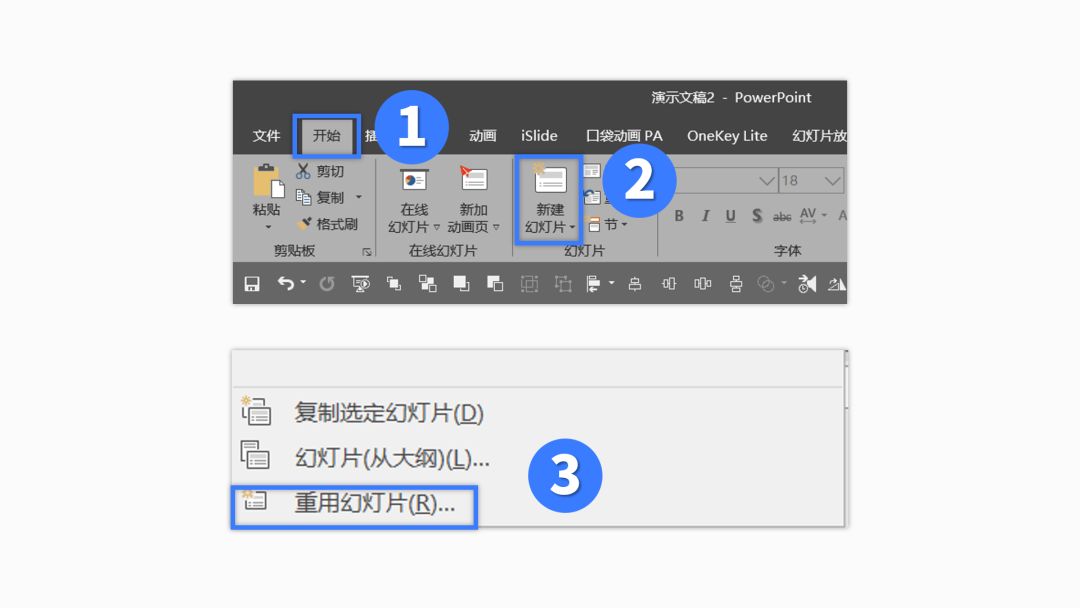Click the Align objects icon in quick toolbar
Viewport: 1080px width, 608px height.
pos(592,284)
